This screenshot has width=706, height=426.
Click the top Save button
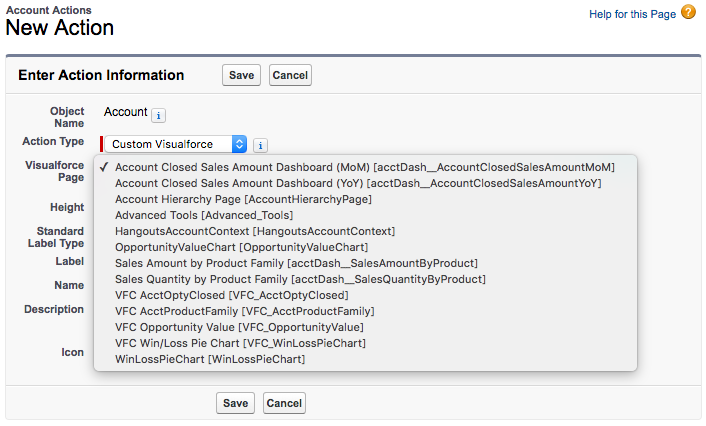pos(241,75)
